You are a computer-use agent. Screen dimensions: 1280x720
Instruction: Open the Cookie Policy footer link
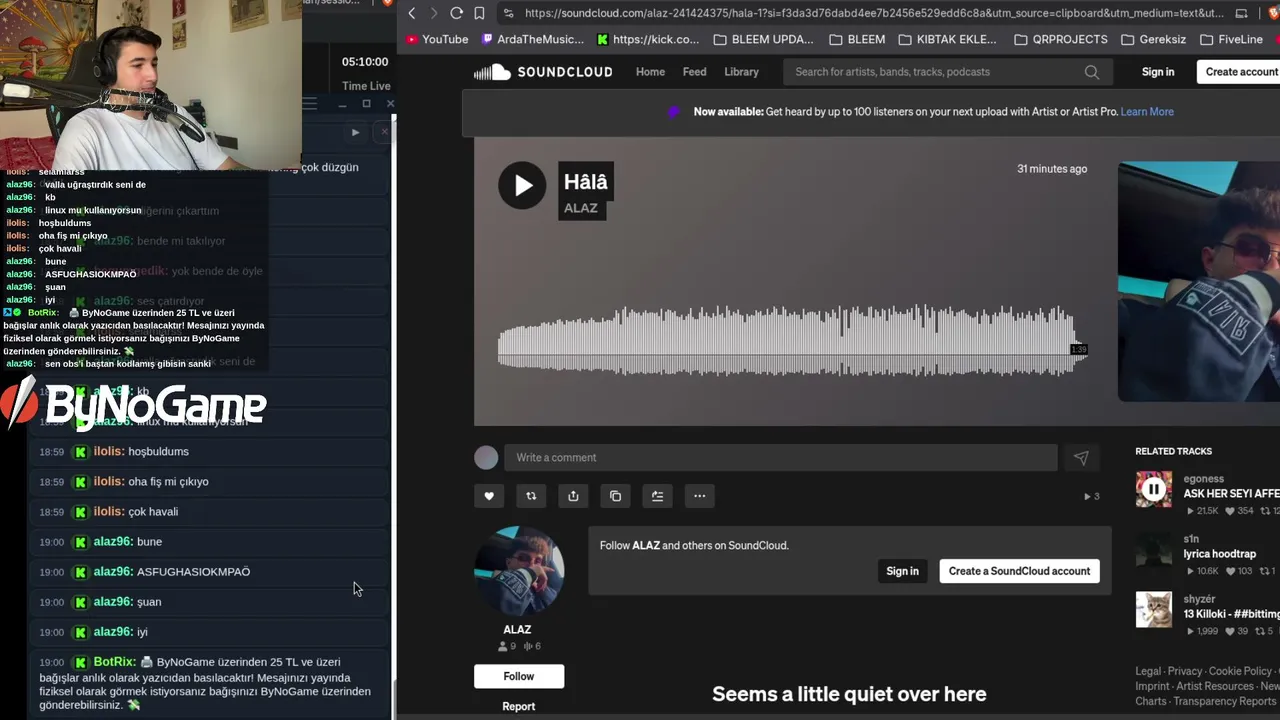click(x=1240, y=671)
